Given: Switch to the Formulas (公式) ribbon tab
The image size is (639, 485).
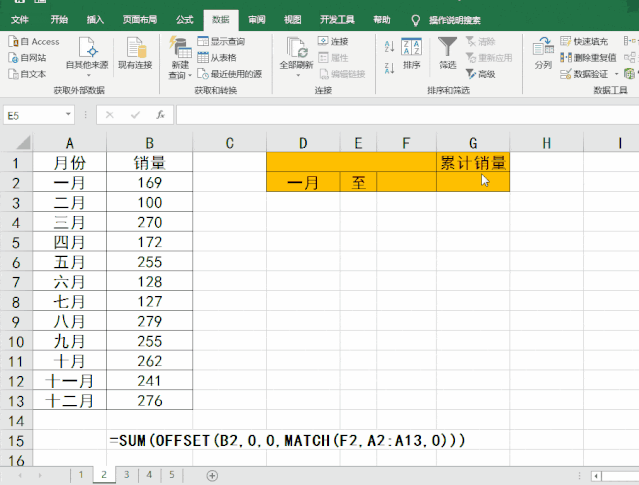Looking at the screenshot, I should [x=184, y=19].
